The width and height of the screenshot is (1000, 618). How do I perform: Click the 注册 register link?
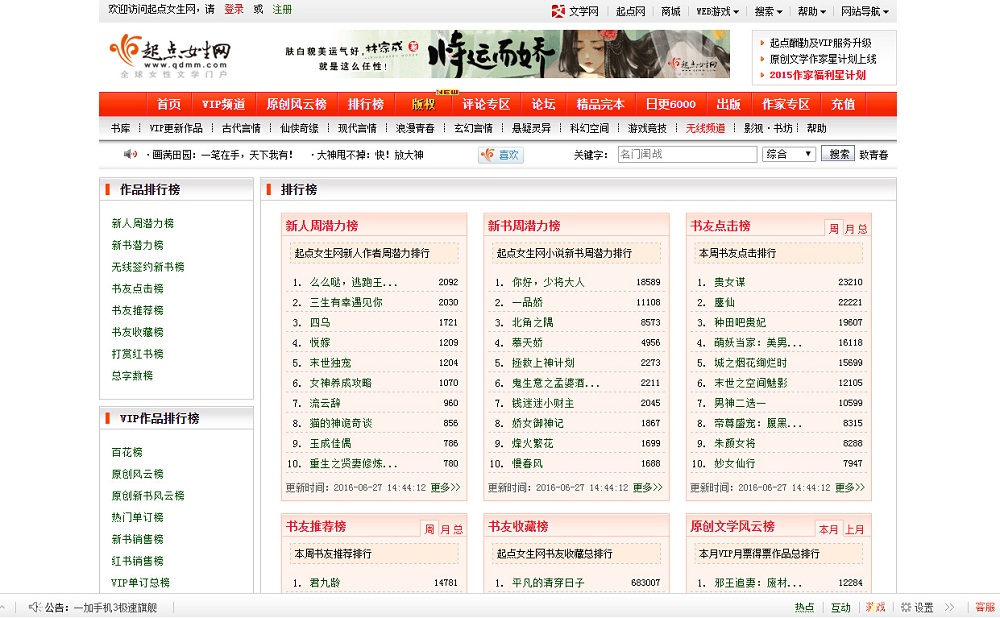coord(282,9)
